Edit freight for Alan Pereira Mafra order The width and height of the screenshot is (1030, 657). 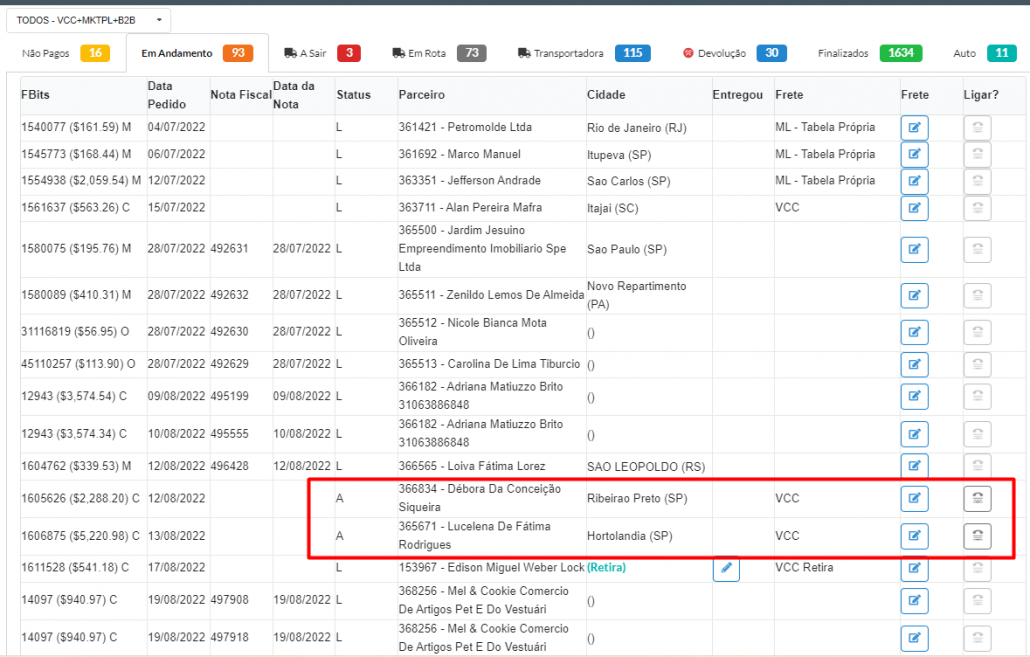914,208
